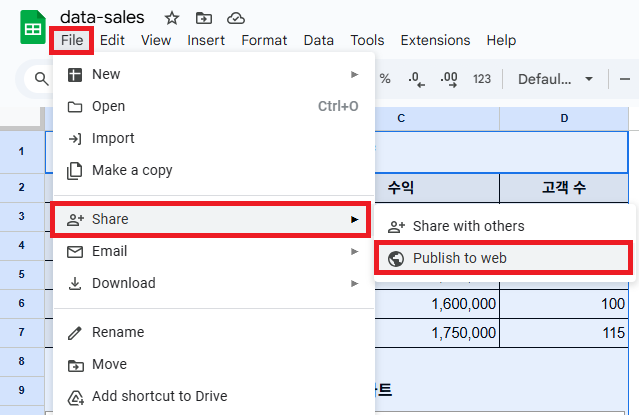This screenshot has height=415, width=639.
Task: Expand the New submenu arrow
Action: coord(355,74)
